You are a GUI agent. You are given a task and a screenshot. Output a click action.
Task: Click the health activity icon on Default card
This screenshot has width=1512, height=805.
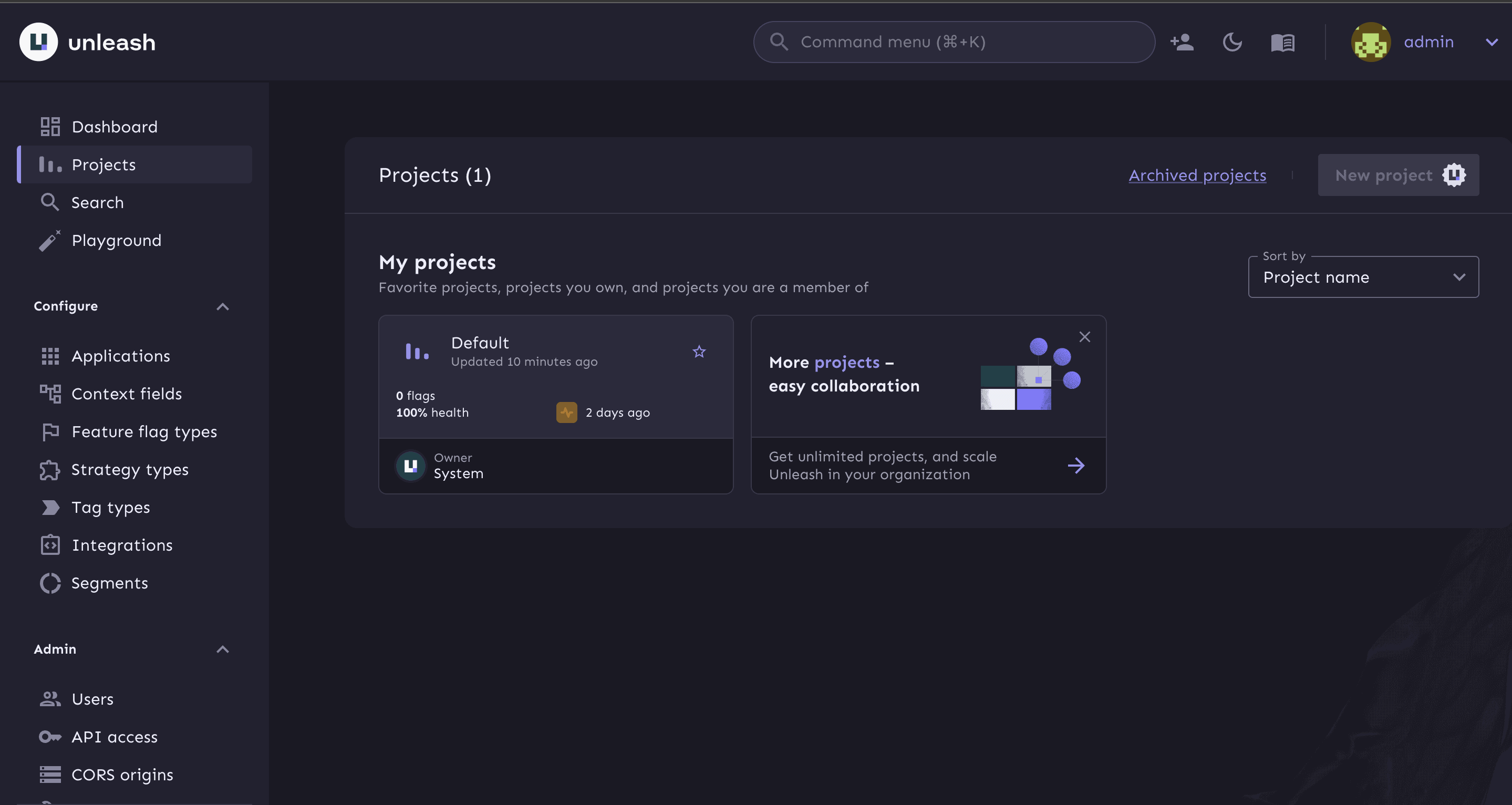click(x=566, y=412)
